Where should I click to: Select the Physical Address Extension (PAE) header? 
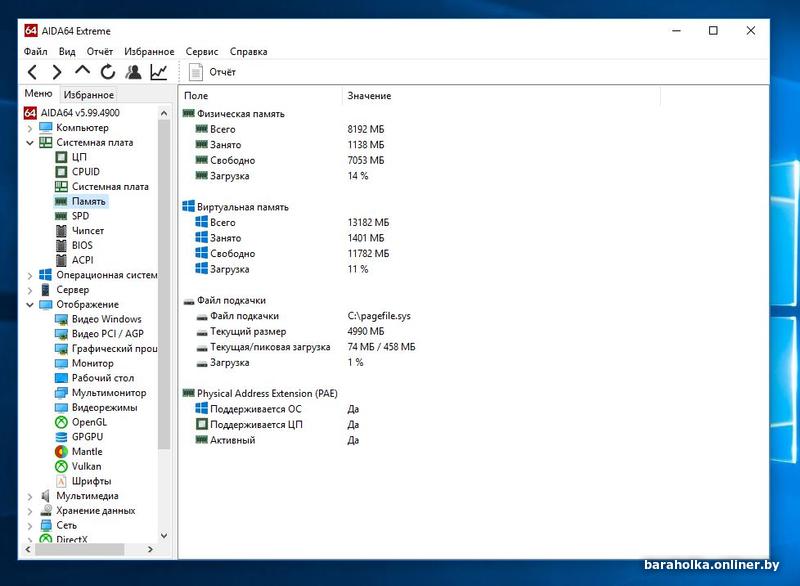click(267, 394)
